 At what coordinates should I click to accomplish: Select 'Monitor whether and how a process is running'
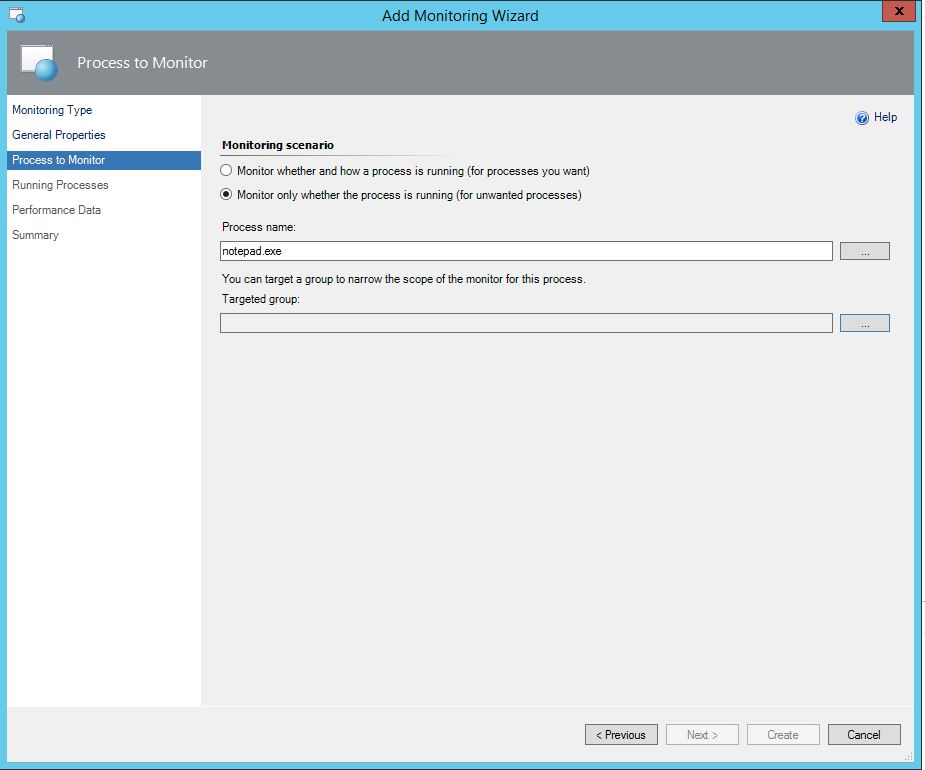(x=227, y=171)
